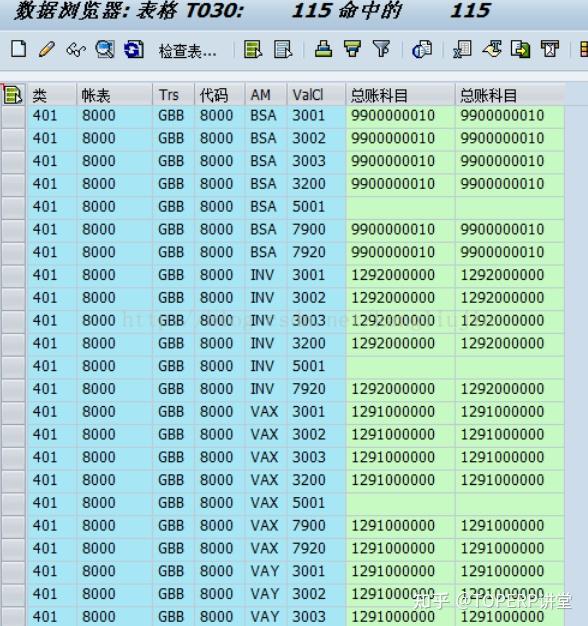Click the refresh table icon

tap(134, 50)
